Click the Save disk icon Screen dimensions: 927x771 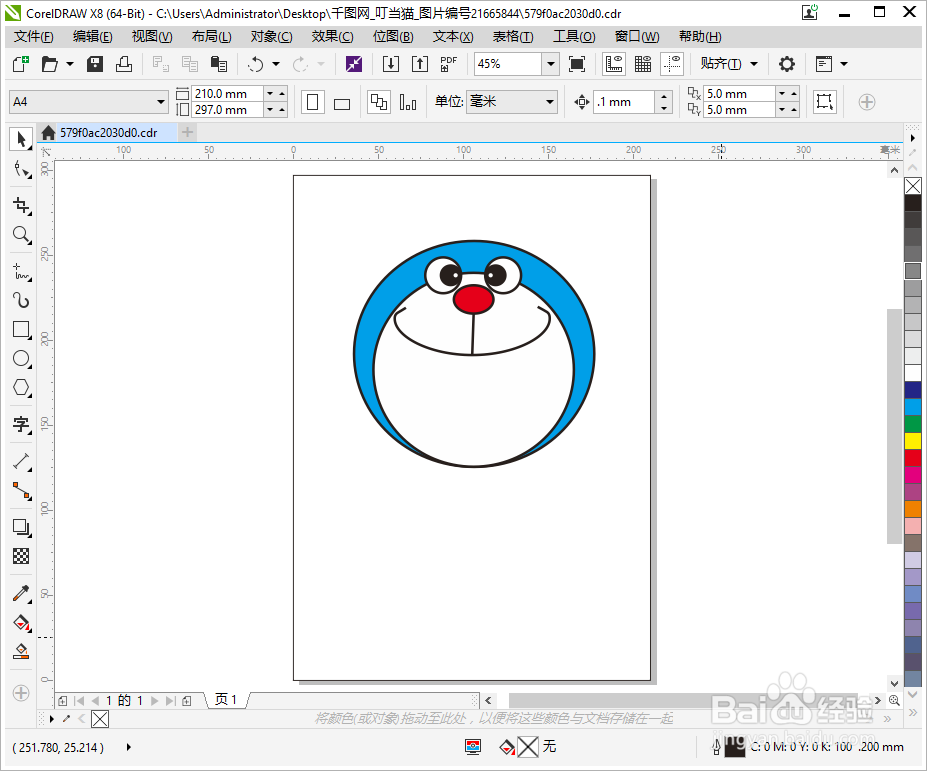pos(95,64)
